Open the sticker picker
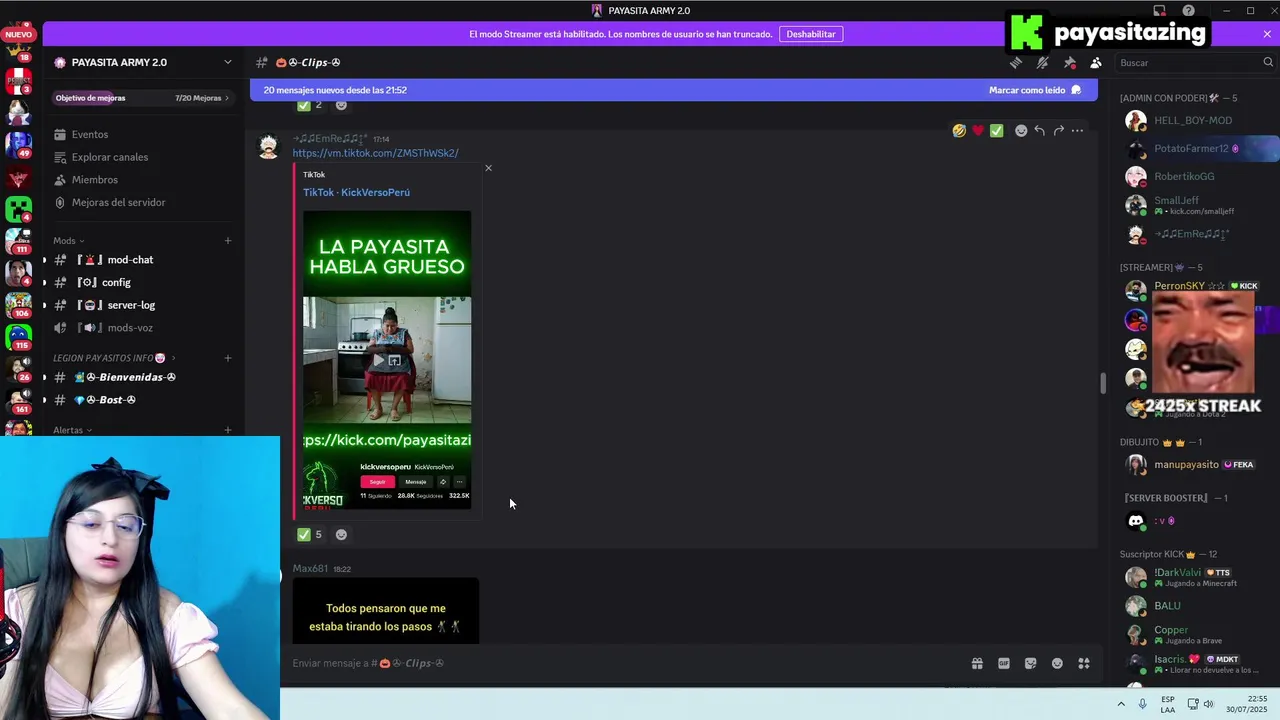This screenshot has width=1280, height=720. pos(1030,663)
